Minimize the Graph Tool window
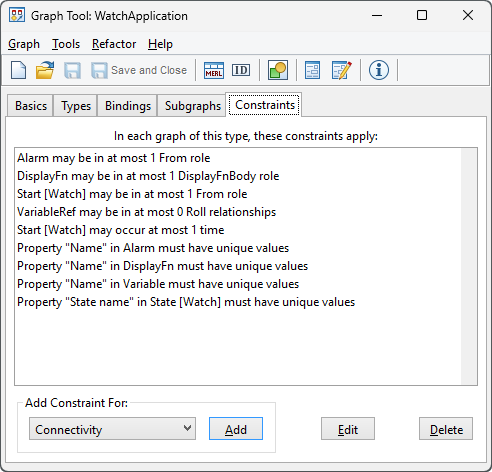Viewport: 492px width, 472px height. [x=377, y=15]
